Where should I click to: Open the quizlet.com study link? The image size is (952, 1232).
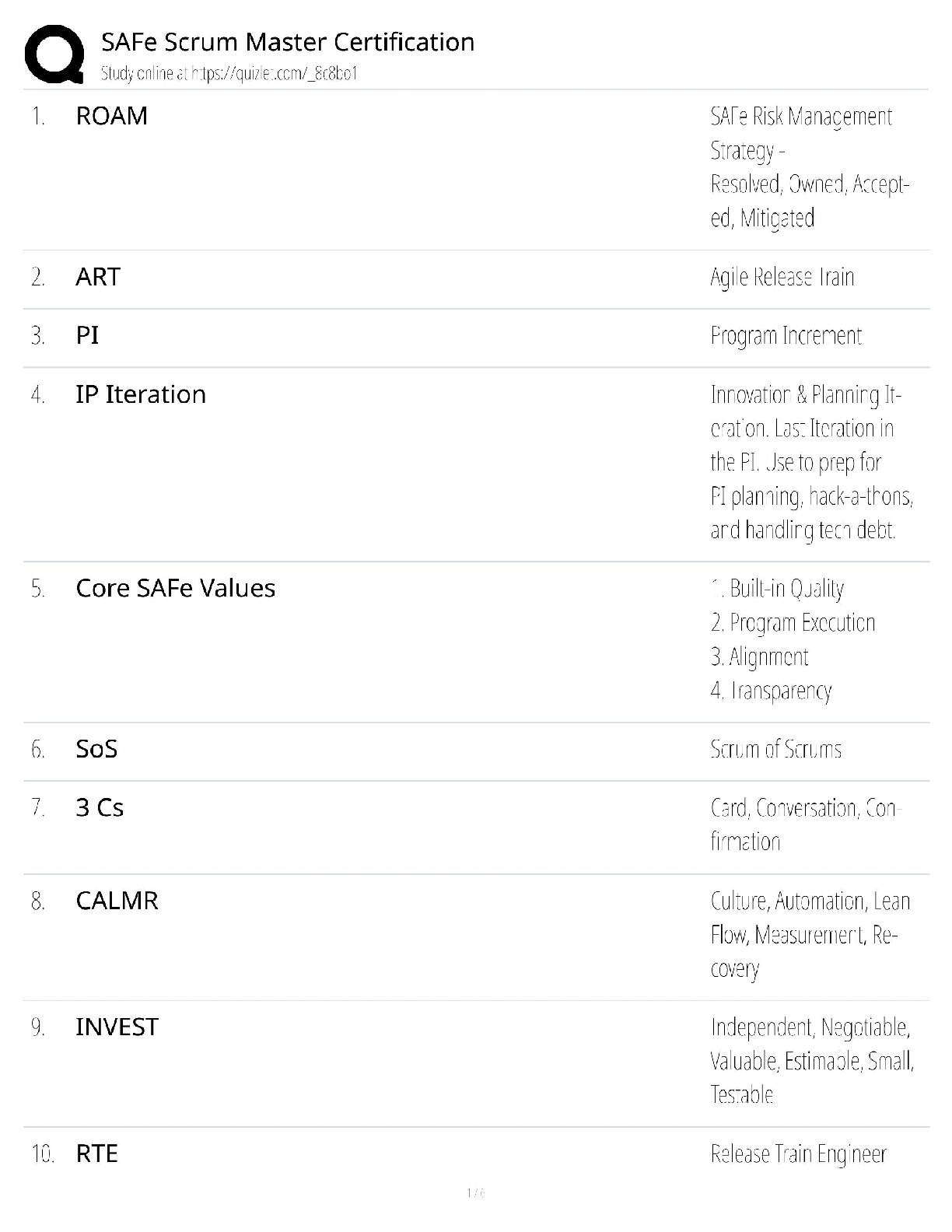(229, 74)
